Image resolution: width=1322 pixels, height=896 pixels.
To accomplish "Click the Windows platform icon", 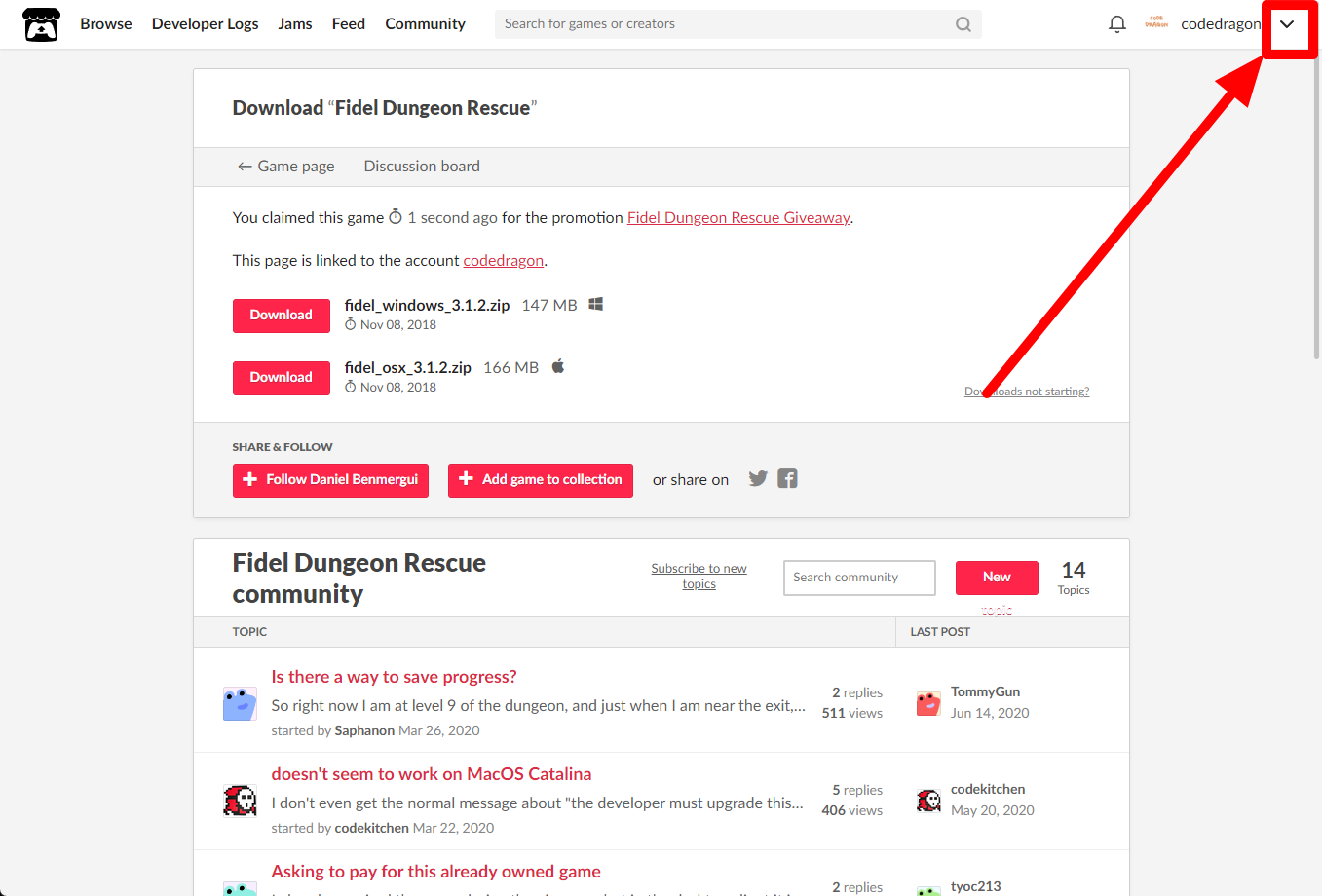I will pos(596,304).
